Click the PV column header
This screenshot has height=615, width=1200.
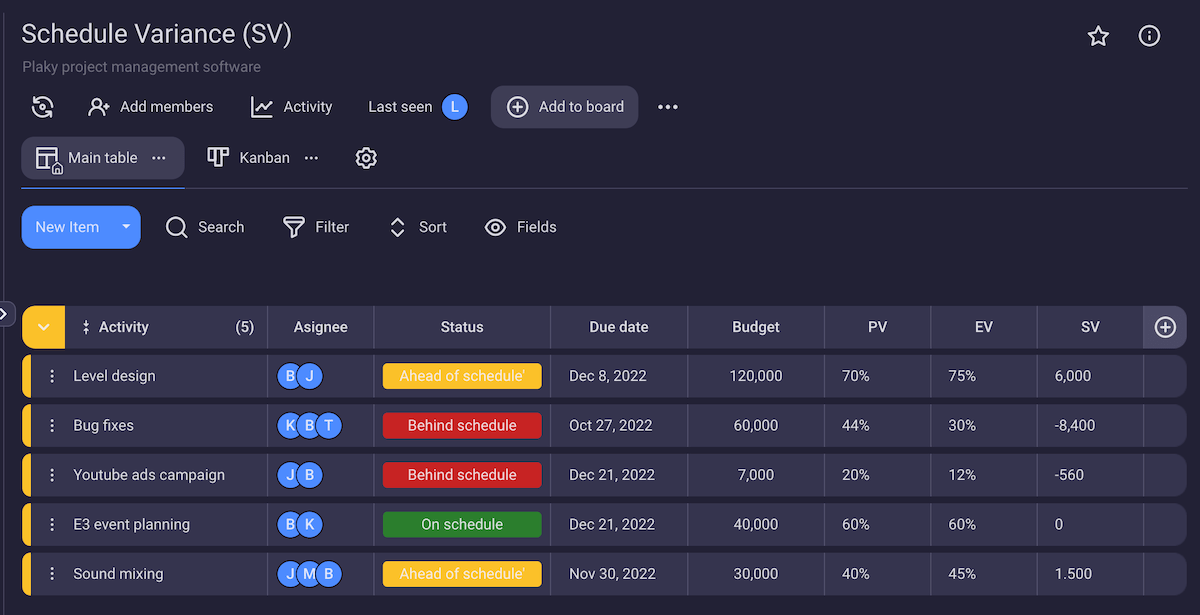878,327
